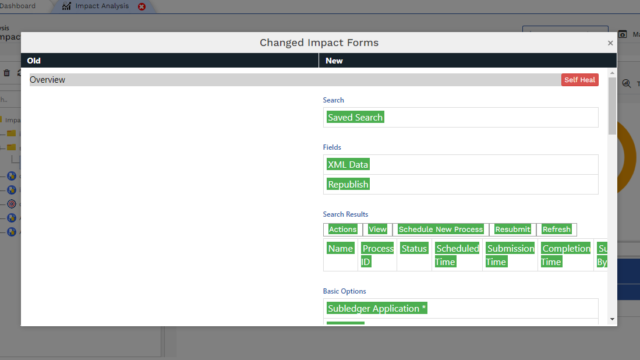Click the dialog vertical scrollbar thumb
640x360 pixels.
[x=612, y=106]
